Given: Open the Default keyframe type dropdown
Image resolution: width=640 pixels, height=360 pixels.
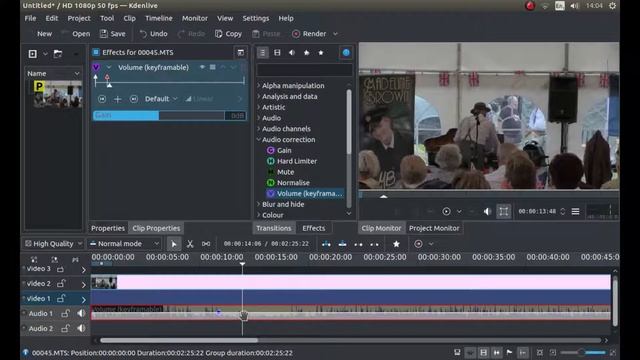Looking at the screenshot, I should click(161, 99).
